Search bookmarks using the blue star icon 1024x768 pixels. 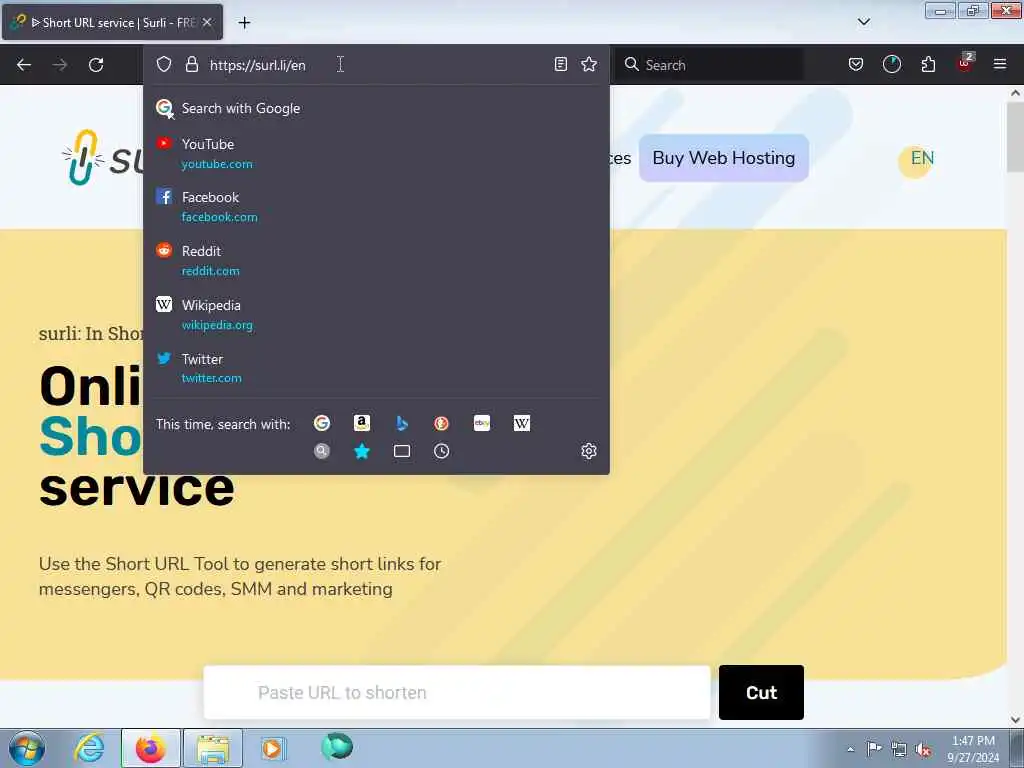[362, 451]
